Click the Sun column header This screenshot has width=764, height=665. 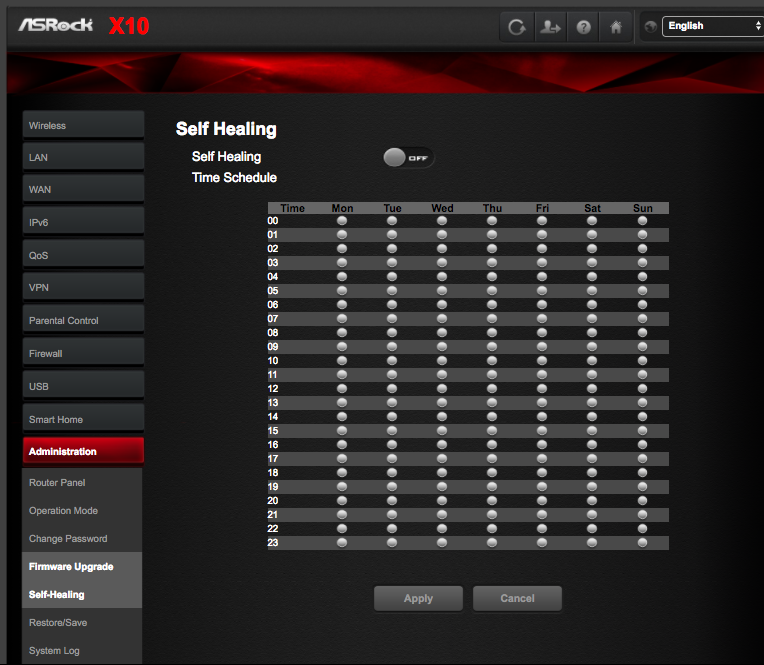(x=643, y=208)
